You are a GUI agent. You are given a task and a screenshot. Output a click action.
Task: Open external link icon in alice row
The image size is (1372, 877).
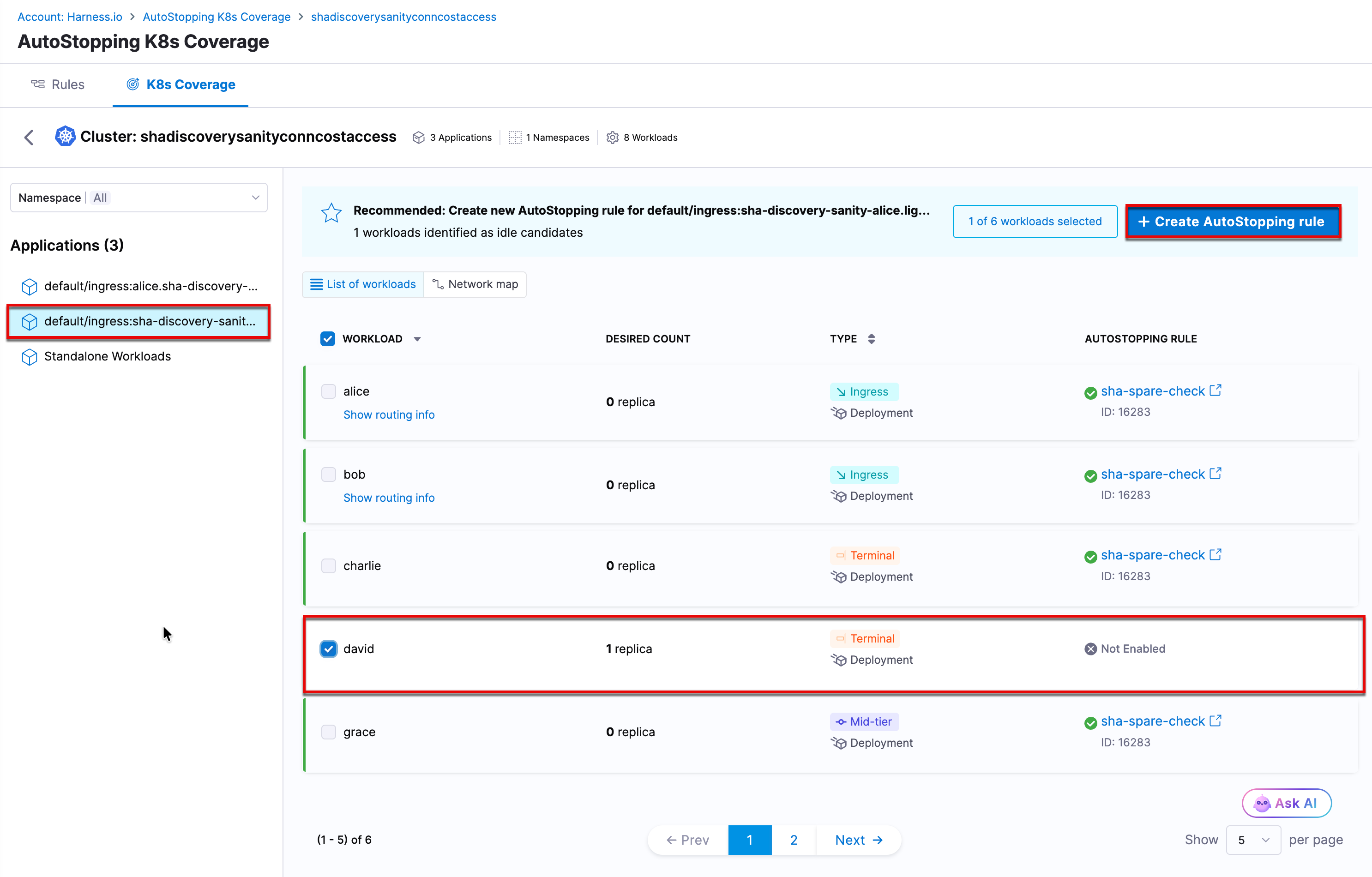point(1216,390)
